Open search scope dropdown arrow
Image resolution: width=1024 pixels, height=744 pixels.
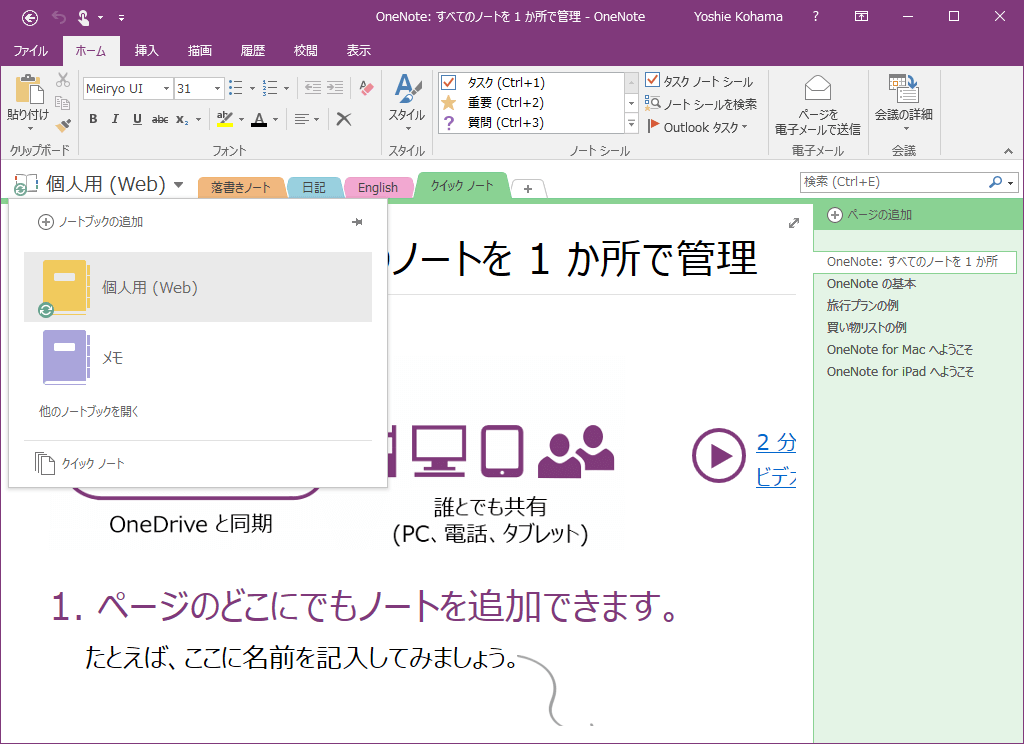(1011, 183)
